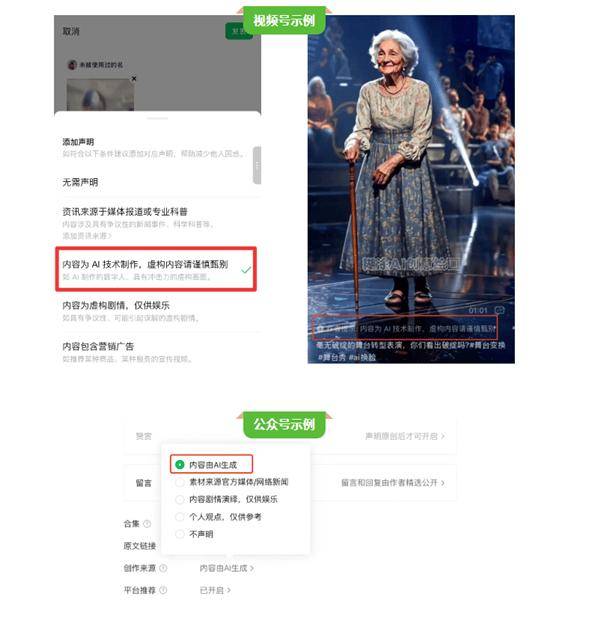Choose 内容包含营销广告 option
This screenshot has width=600, height=620.
click(x=98, y=347)
